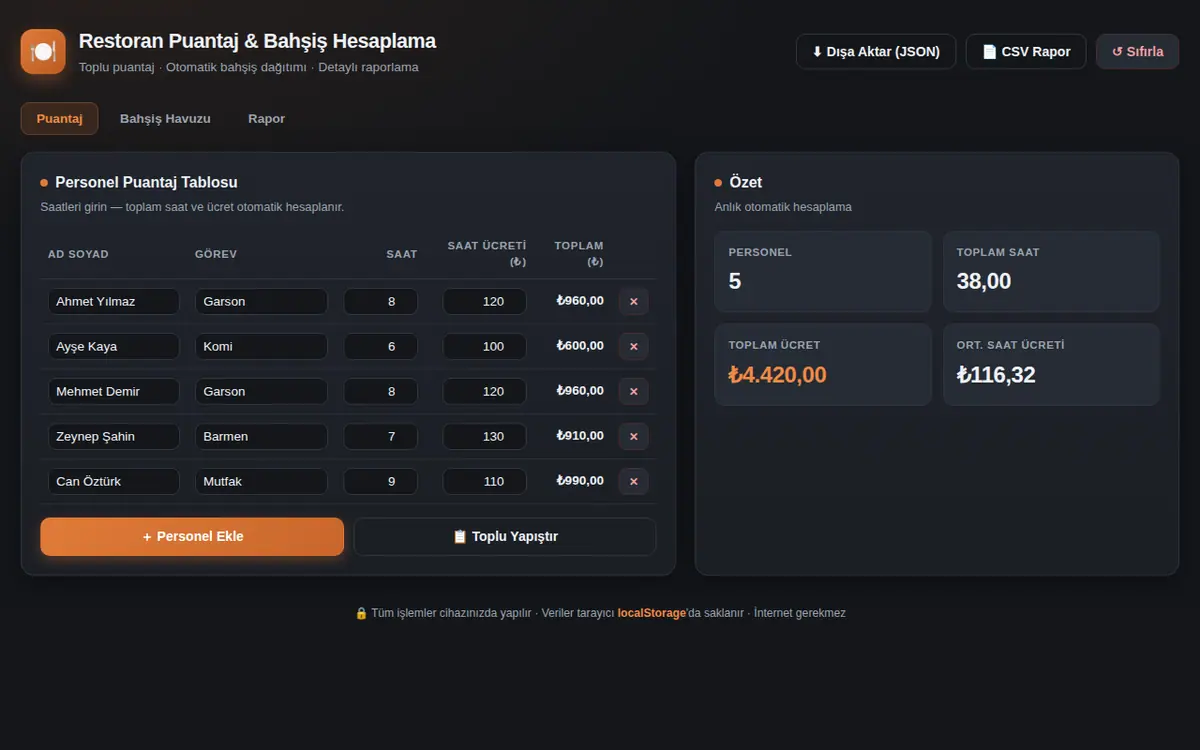This screenshot has height=750, width=1200.
Task: Click the orange restaurant plate logo icon
Action: click(x=43, y=51)
